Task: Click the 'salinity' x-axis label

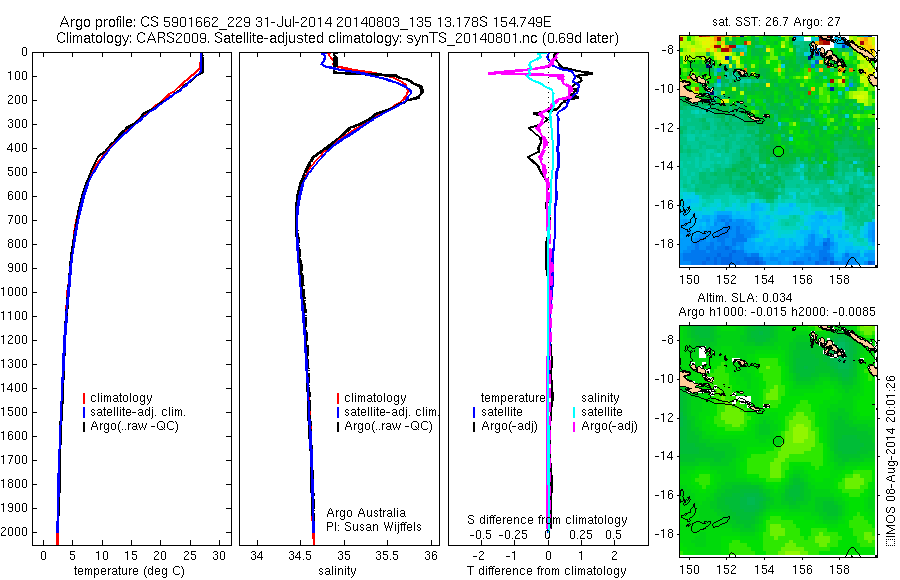Action: coord(337,571)
